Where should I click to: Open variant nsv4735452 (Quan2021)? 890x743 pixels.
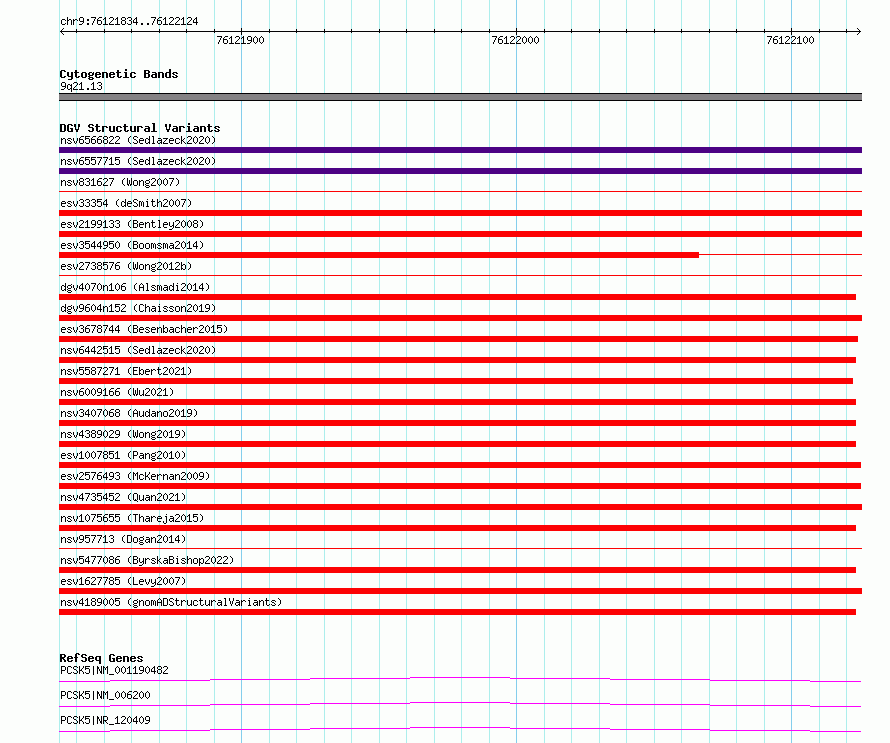point(123,497)
